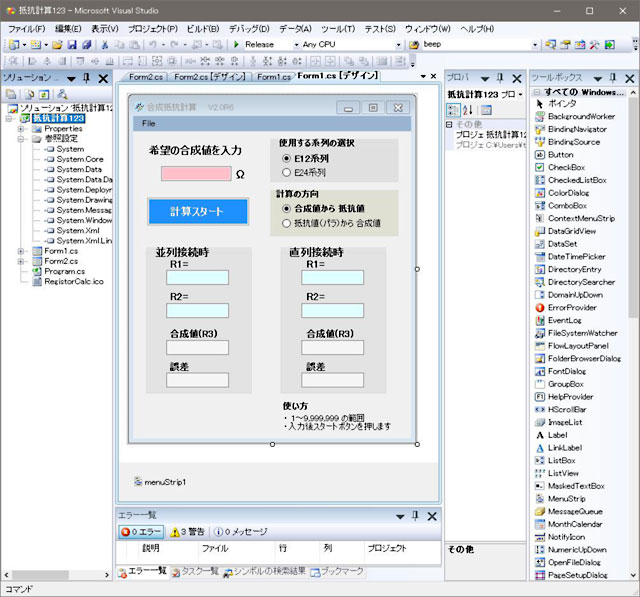Open property pages icon
Image resolution: width=640 pixels, height=597 pixels.
486,110
